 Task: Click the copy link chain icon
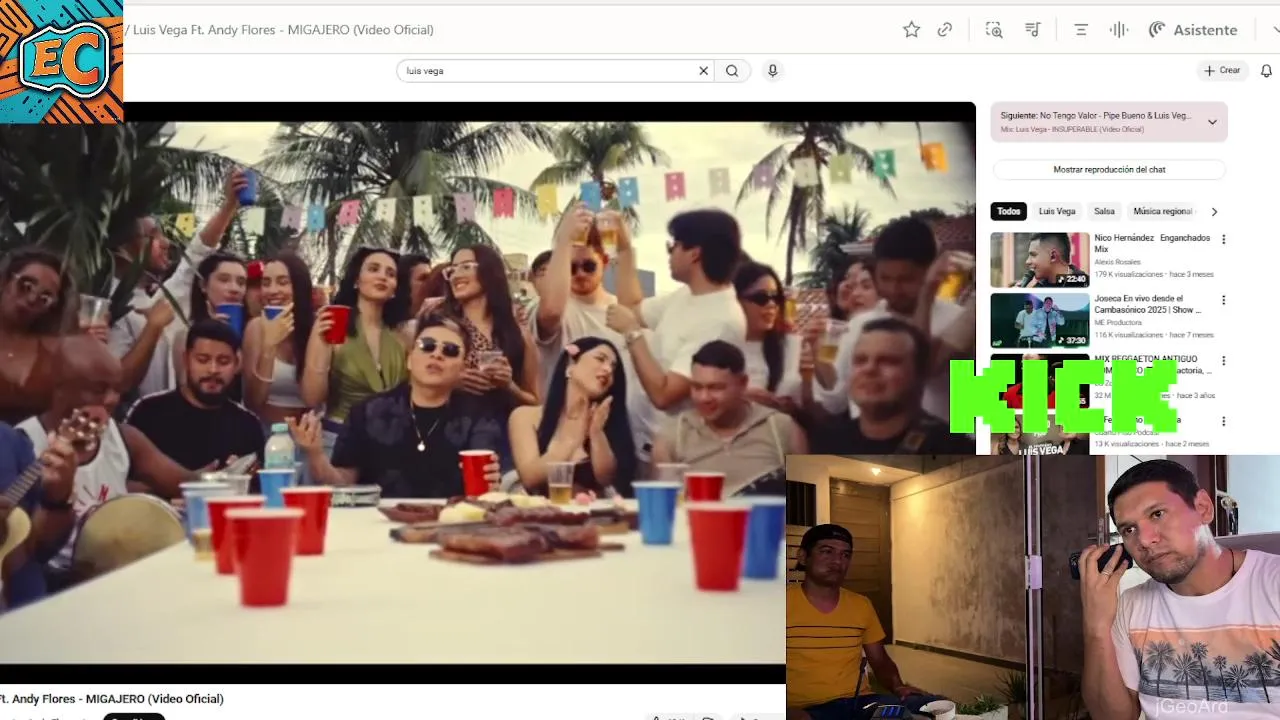(x=945, y=30)
